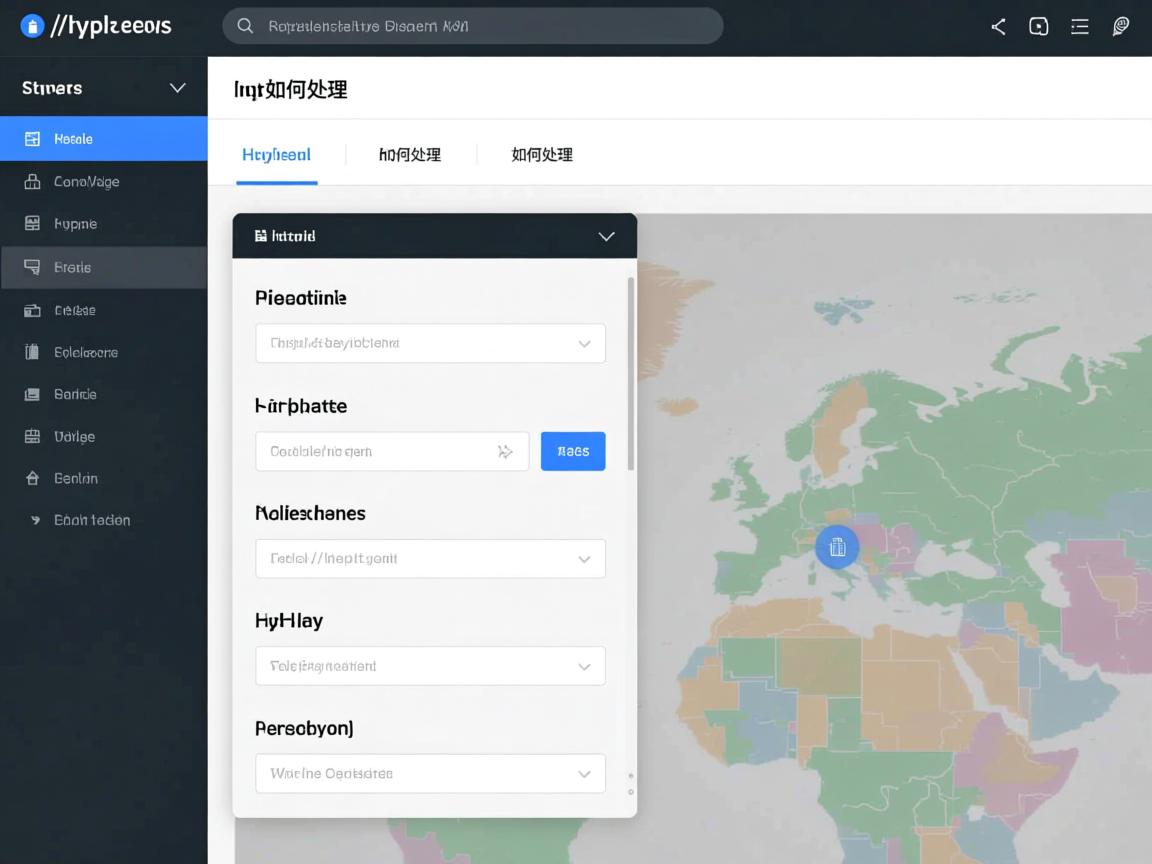Click the rightmost profile icon in header
The height and width of the screenshot is (864, 1152).
coord(1121,27)
